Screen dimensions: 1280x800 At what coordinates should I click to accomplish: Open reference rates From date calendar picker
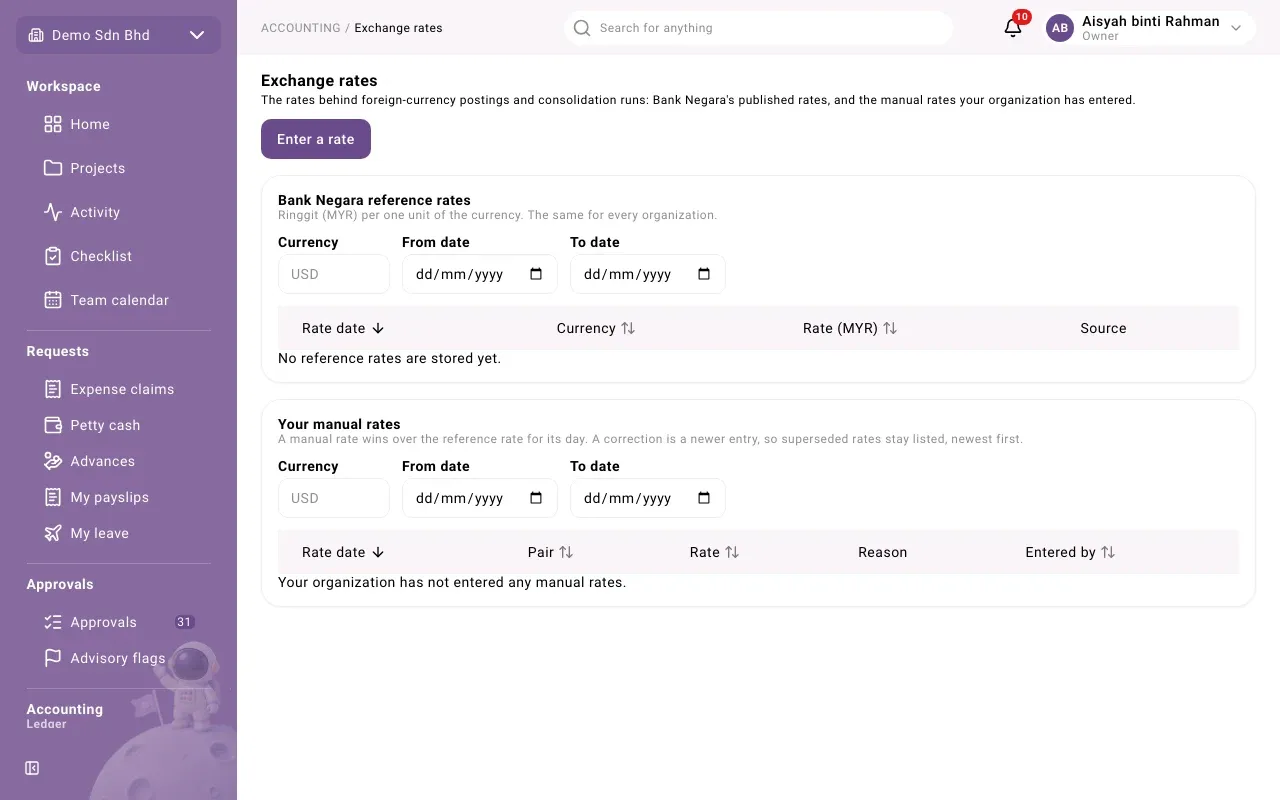536,274
